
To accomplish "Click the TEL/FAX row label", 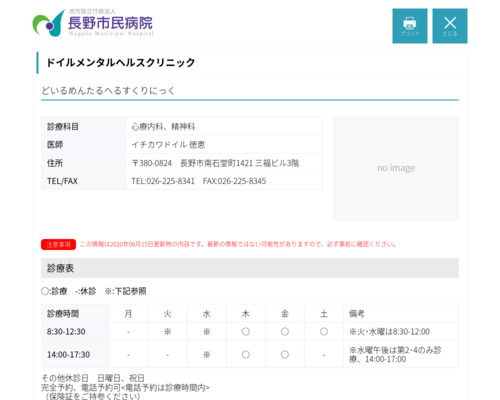I will pos(83,181).
